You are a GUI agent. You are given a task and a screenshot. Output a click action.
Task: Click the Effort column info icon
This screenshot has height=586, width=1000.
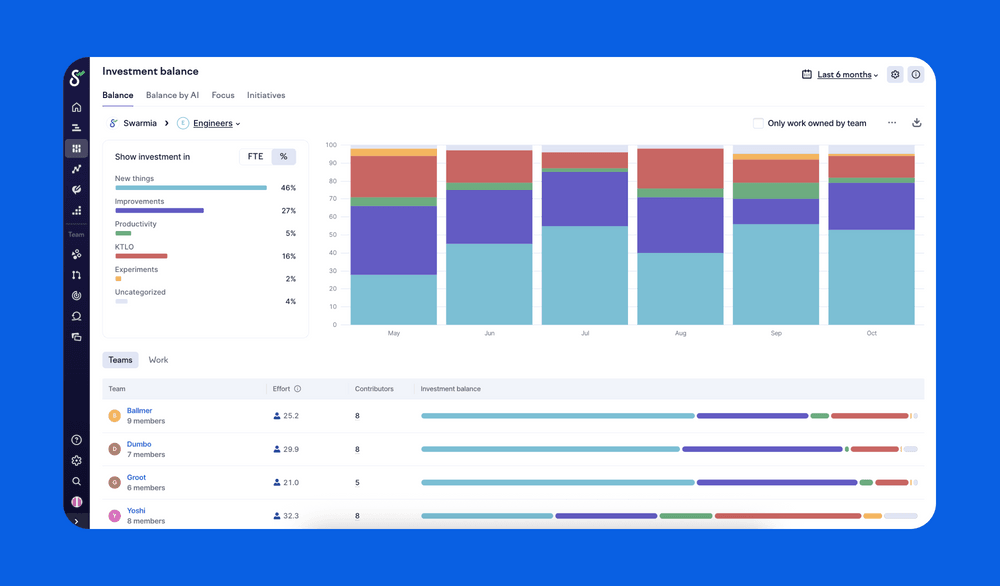297,389
